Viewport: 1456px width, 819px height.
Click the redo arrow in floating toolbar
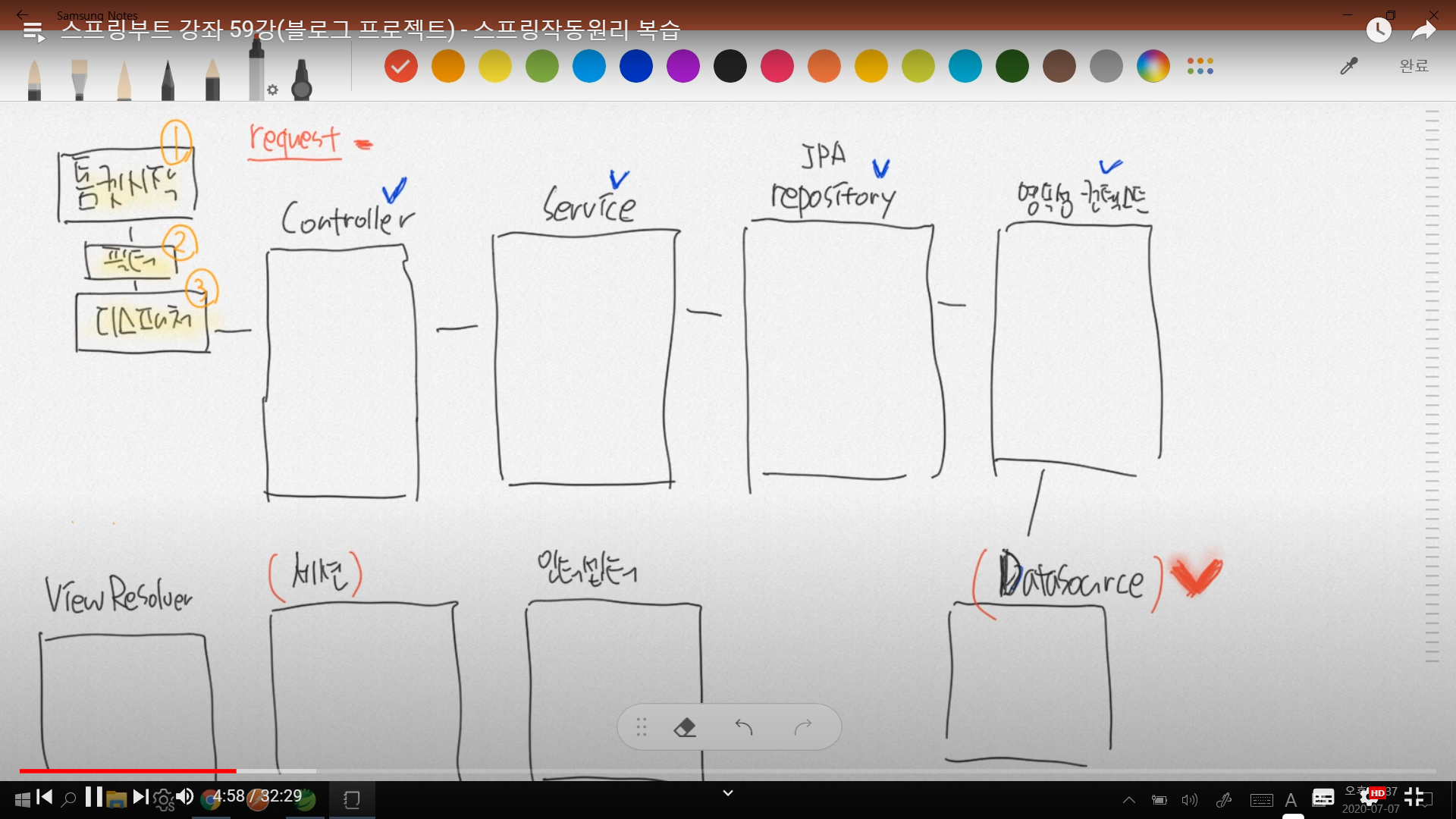pyautogui.click(x=803, y=727)
